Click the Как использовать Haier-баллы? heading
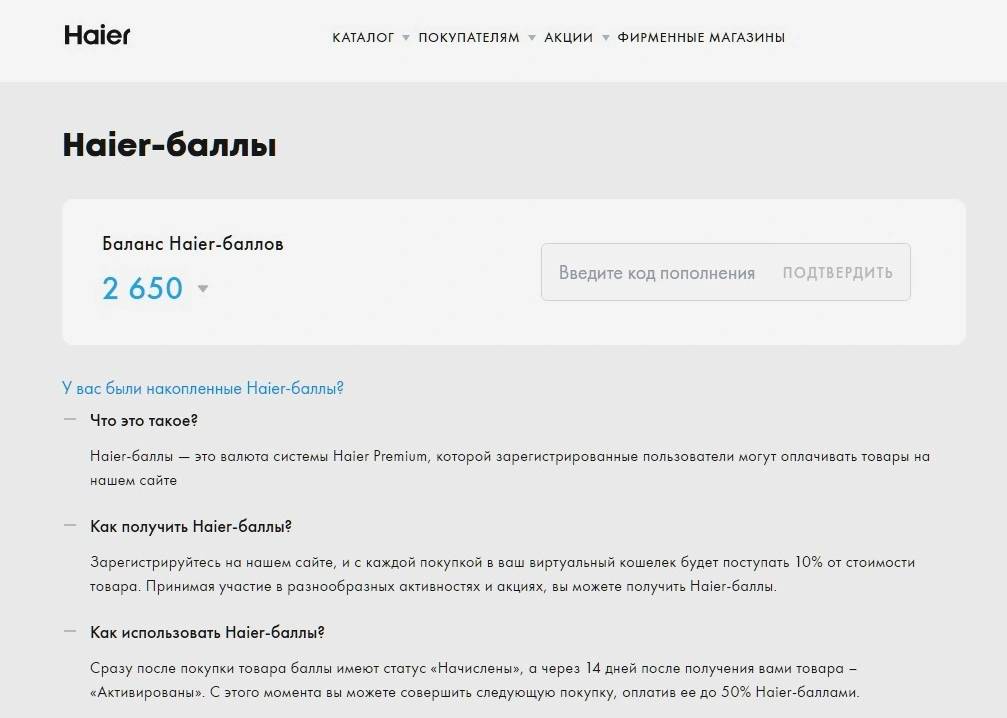1007x718 pixels. 207,633
